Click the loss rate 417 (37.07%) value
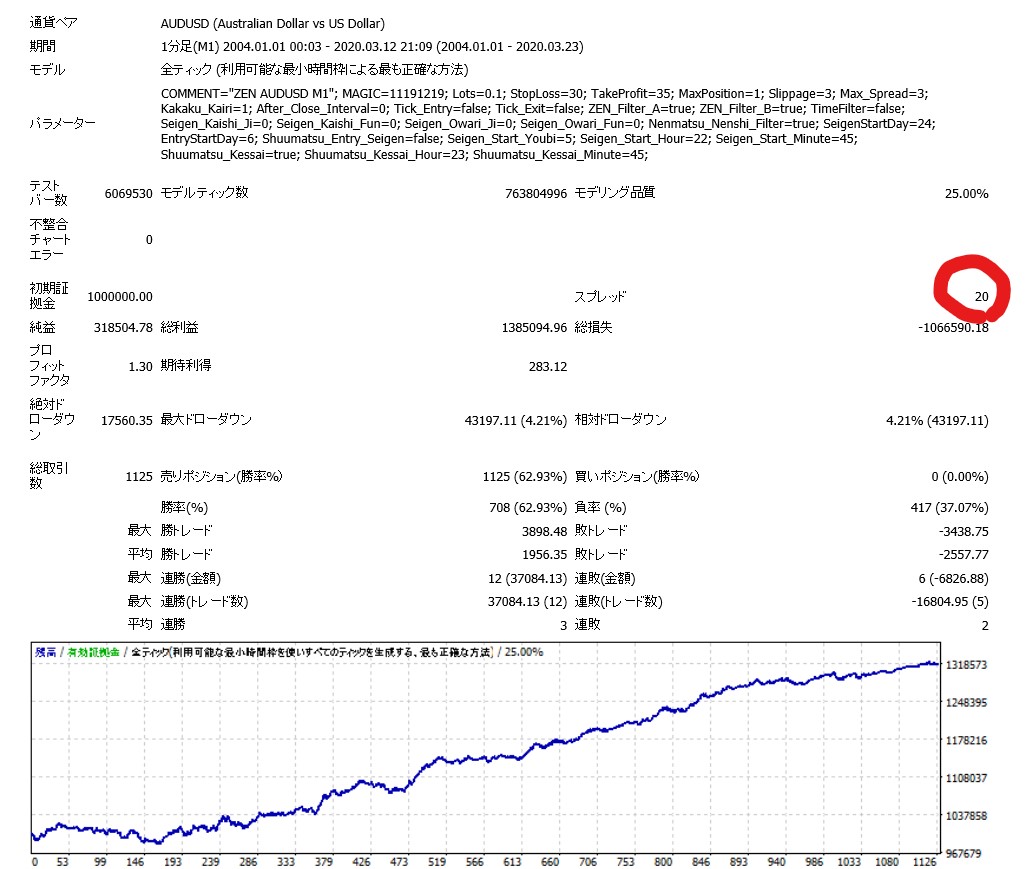The height and width of the screenshot is (869, 1034). [946, 507]
